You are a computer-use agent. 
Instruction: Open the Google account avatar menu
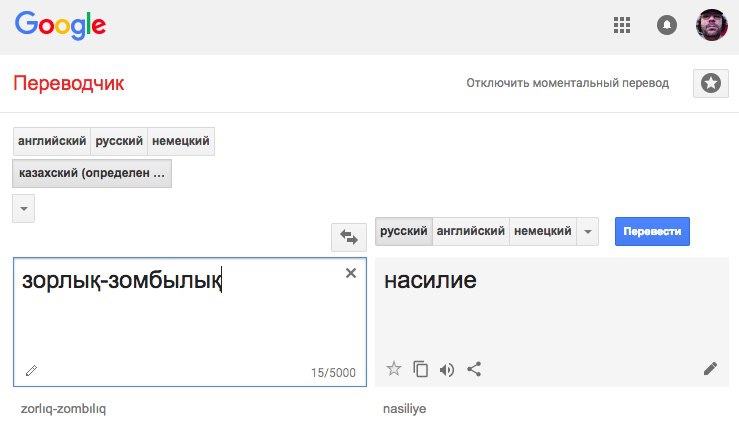tap(712, 25)
